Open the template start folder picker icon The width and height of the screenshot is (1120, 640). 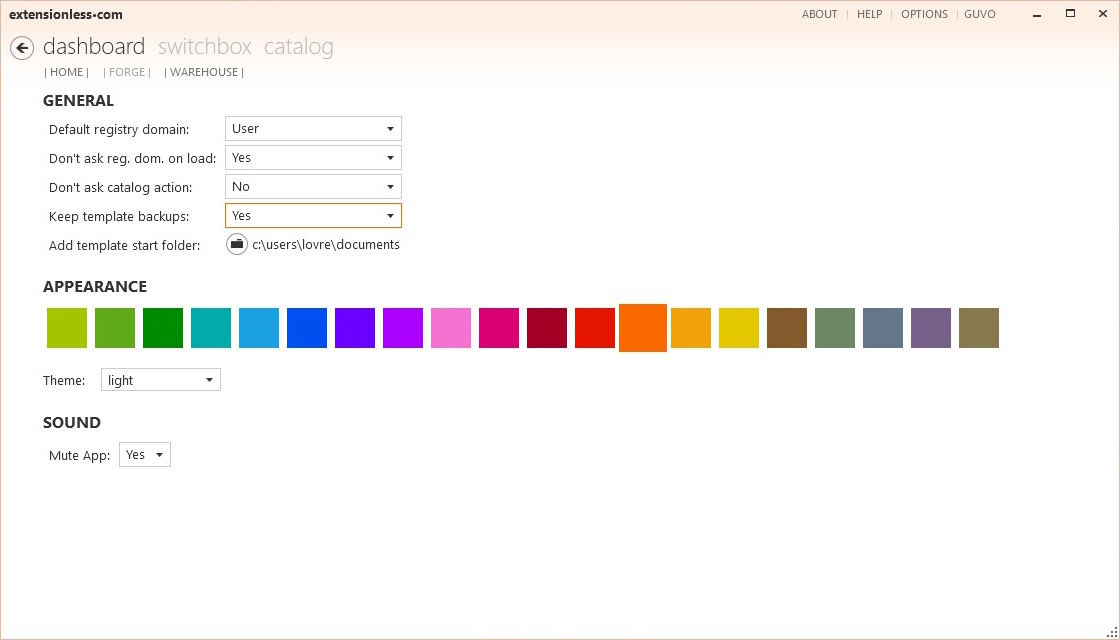(x=237, y=244)
